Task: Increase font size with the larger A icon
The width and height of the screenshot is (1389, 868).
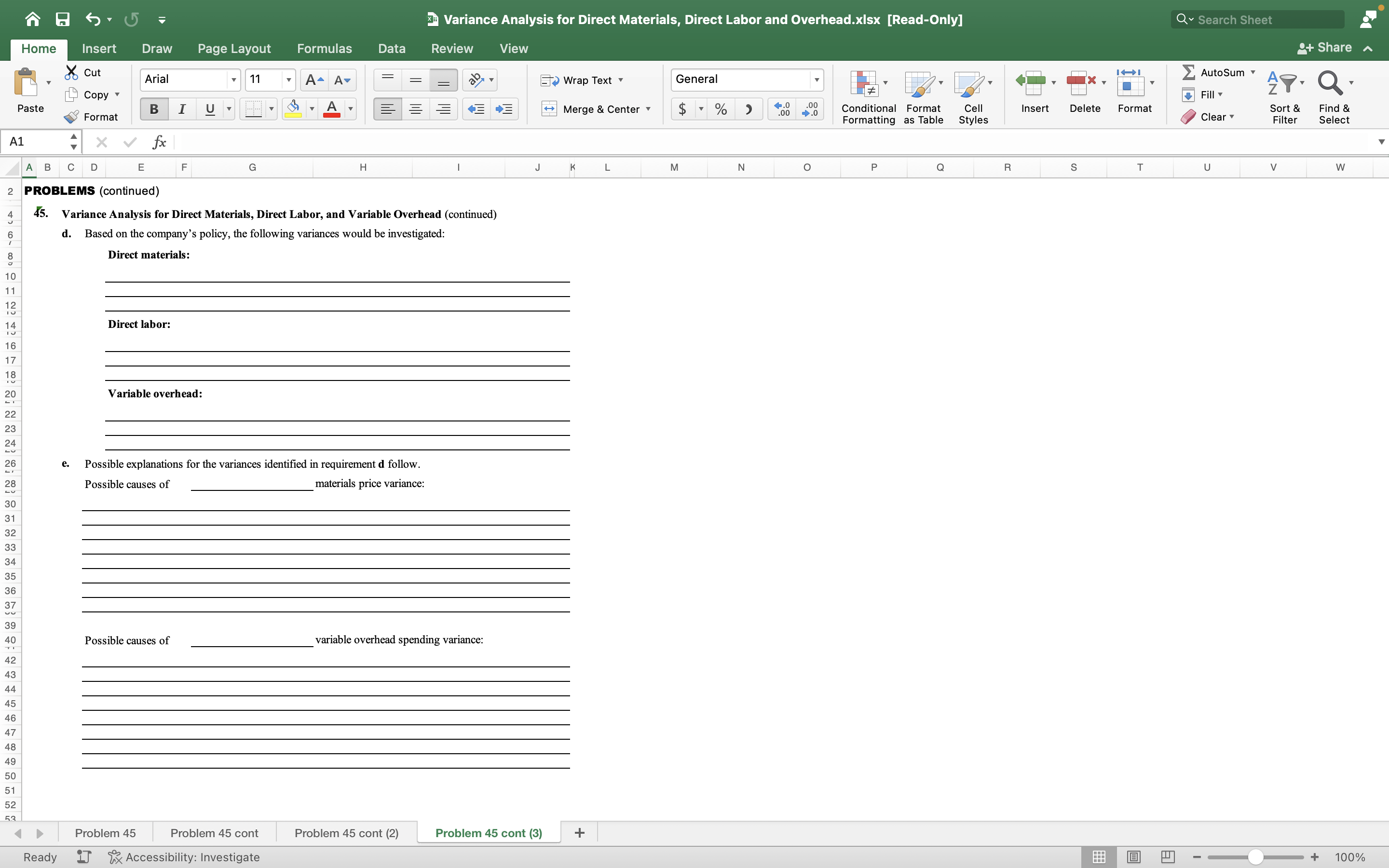Action: coord(314,80)
